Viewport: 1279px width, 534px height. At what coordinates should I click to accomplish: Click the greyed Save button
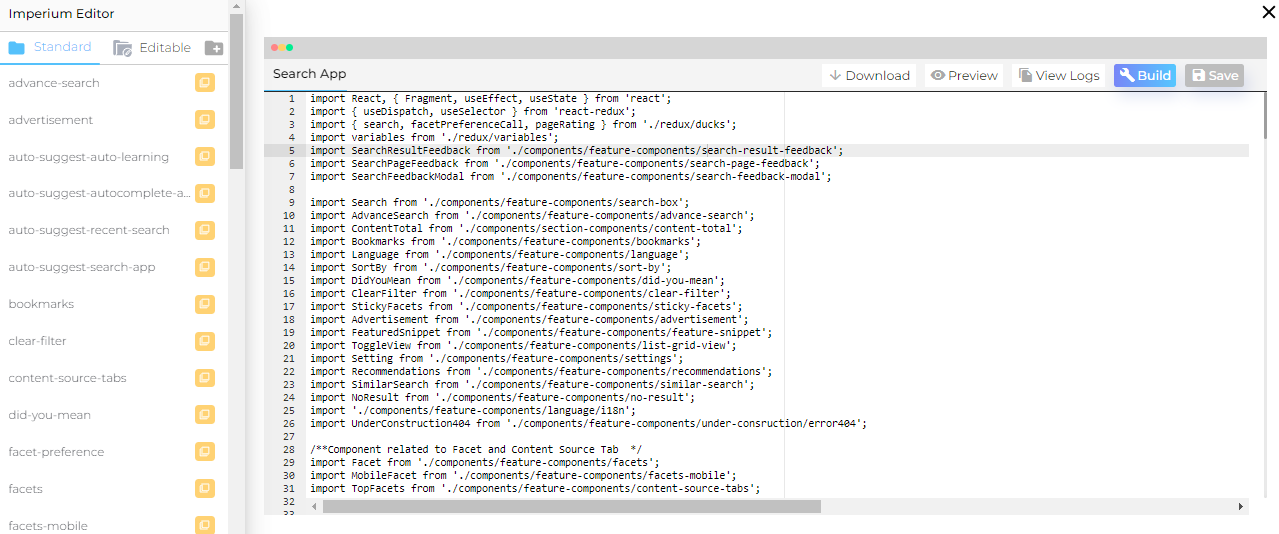click(1214, 75)
